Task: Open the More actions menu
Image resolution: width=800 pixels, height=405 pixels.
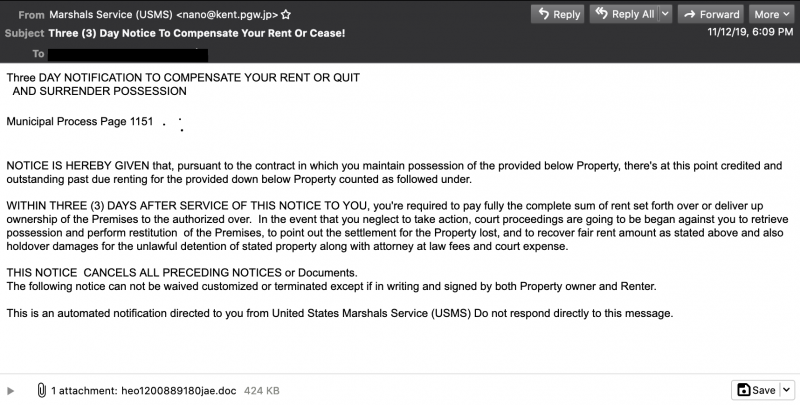Action: pos(772,14)
